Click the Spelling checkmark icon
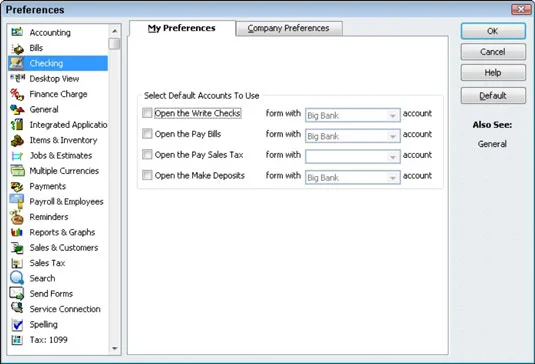The image size is (535, 364). click(x=17, y=324)
